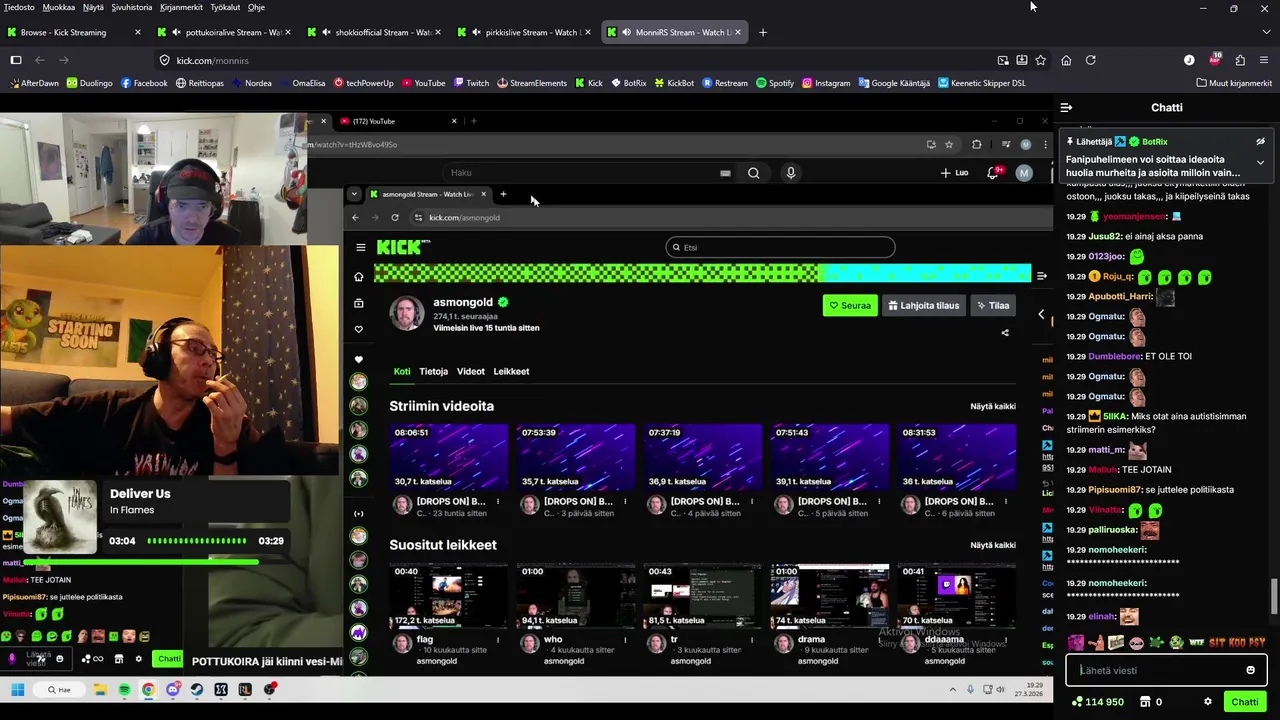Switch to pottukoiralive Stream tab
The height and width of the screenshot is (720, 1280).
coord(225,32)
